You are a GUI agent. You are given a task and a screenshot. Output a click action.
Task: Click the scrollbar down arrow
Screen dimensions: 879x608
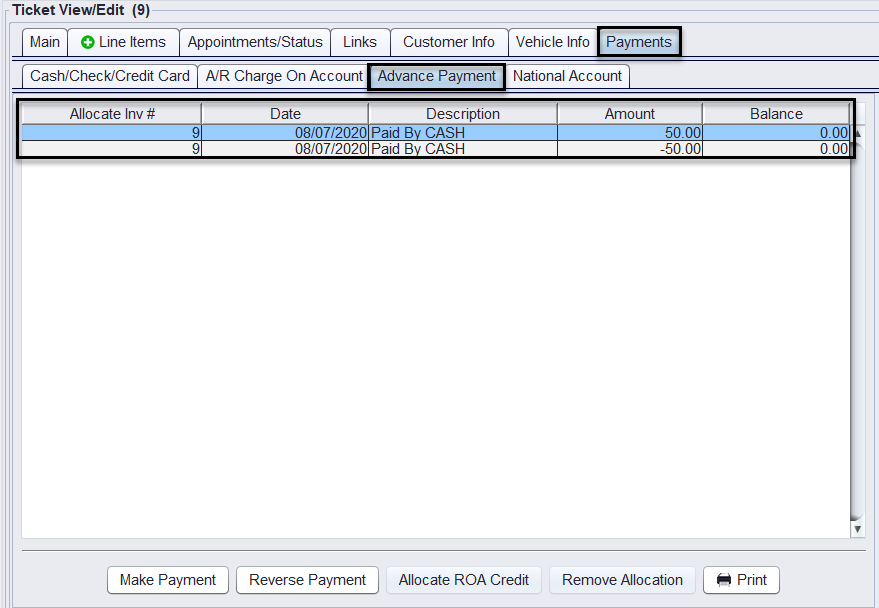(x=856, y=527)
